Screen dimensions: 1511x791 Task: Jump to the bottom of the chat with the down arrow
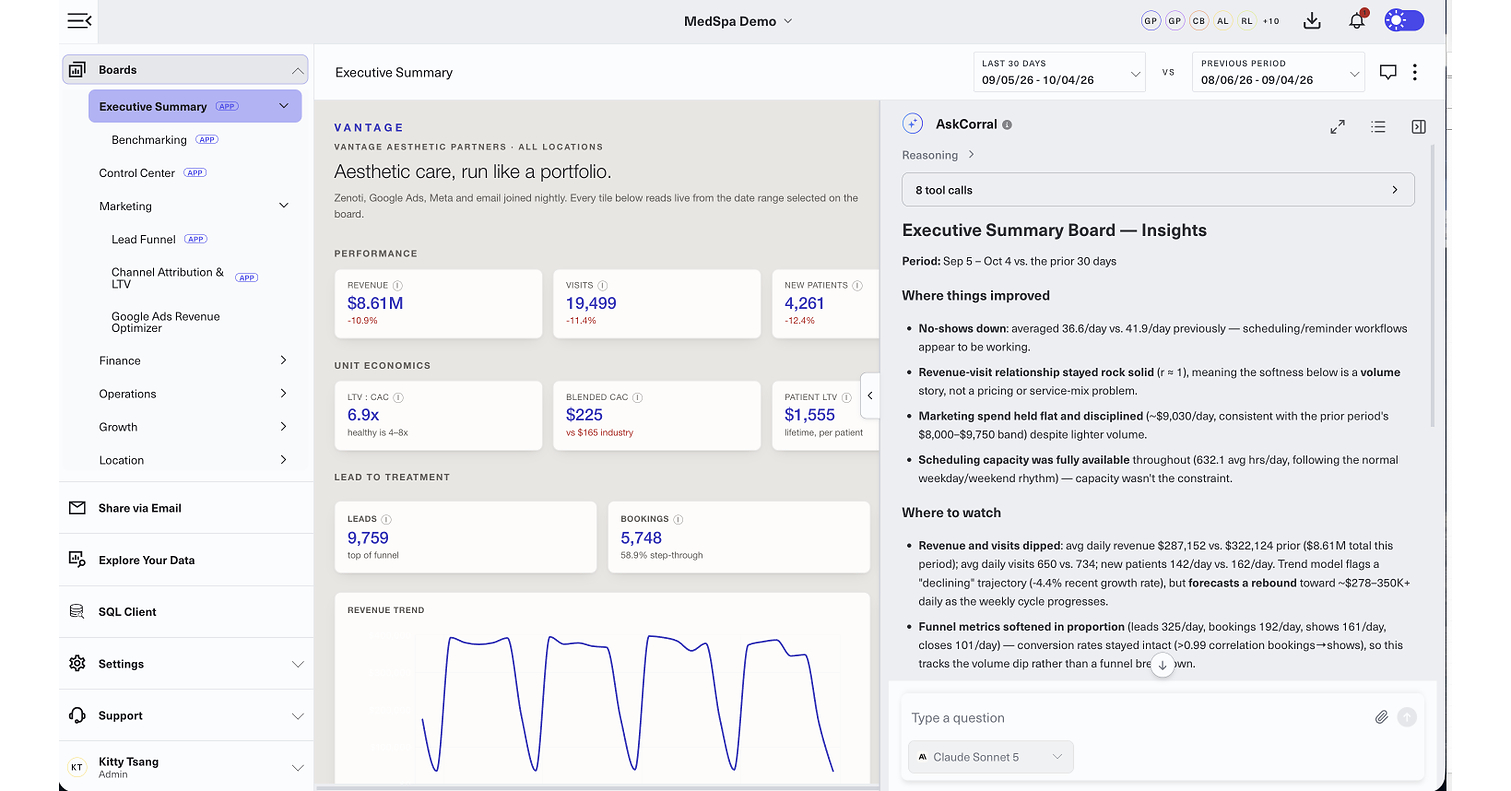point(1162,665)
